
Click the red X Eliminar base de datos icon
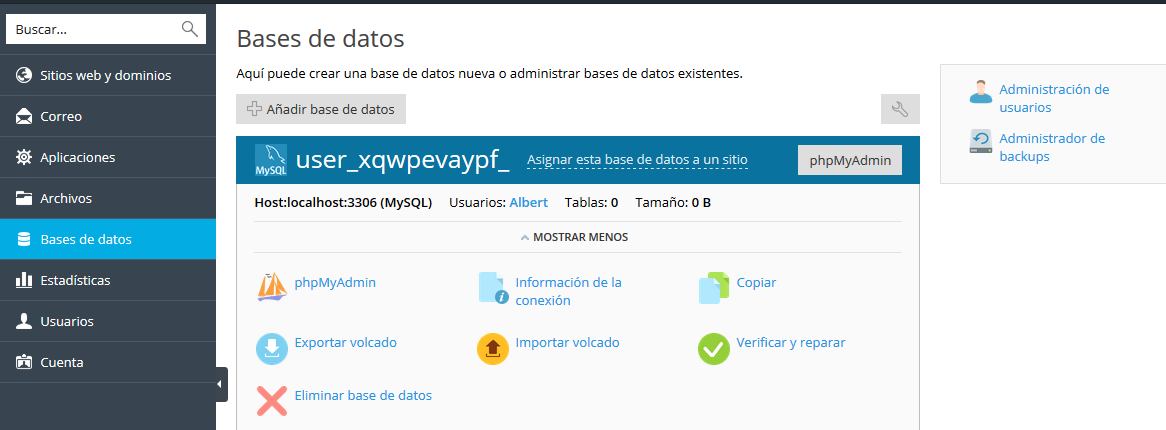point(272,400)
